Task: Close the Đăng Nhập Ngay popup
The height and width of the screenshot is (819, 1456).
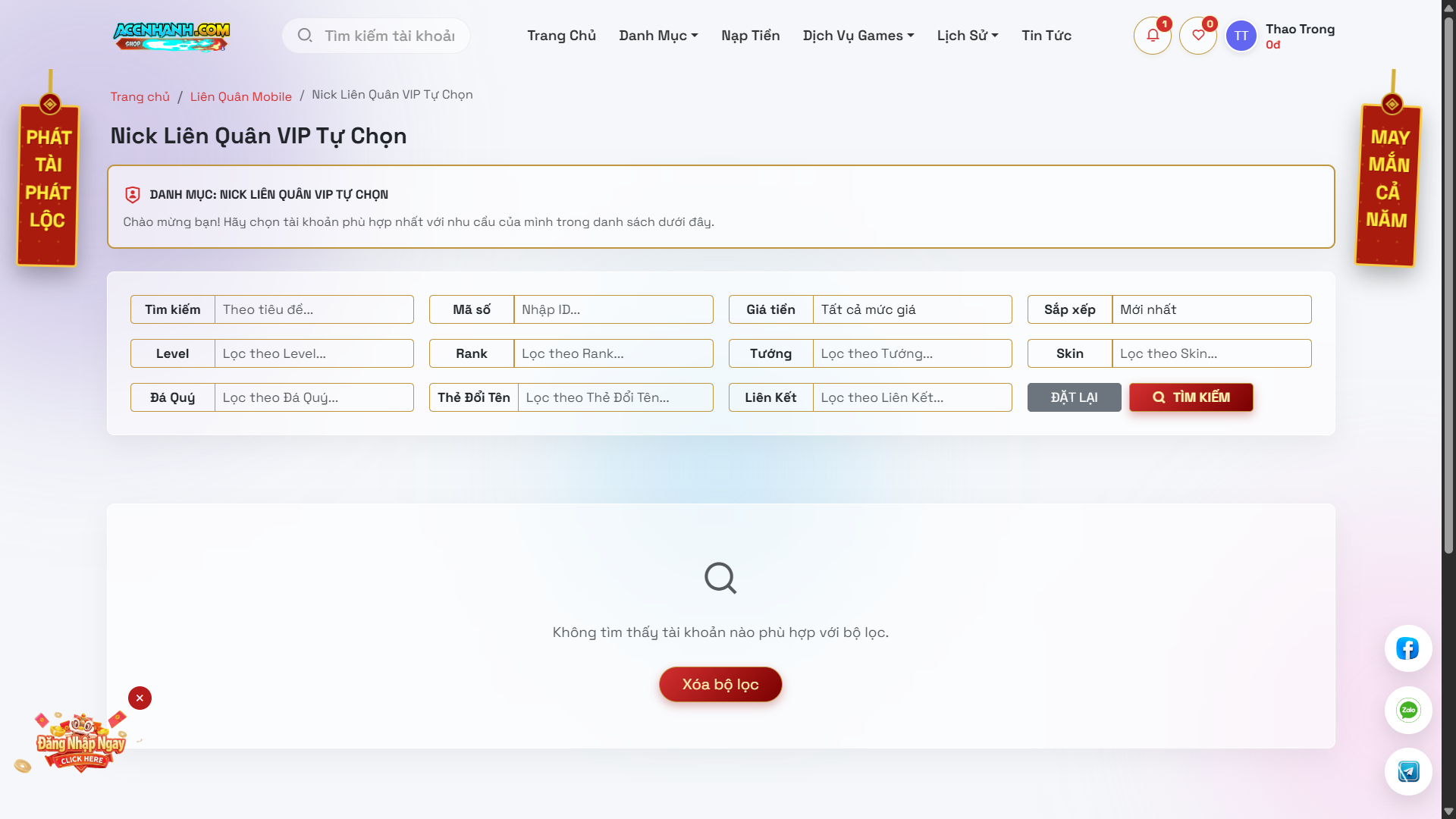Action: pyautogui.click(x=140, y=698)
